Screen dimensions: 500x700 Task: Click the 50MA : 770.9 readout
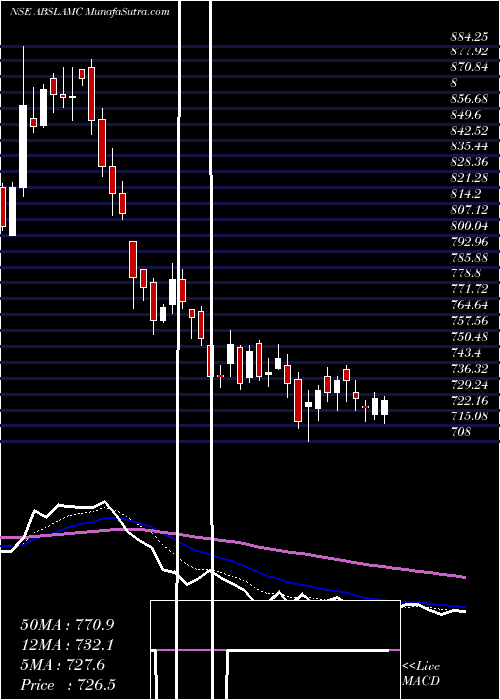66,625
